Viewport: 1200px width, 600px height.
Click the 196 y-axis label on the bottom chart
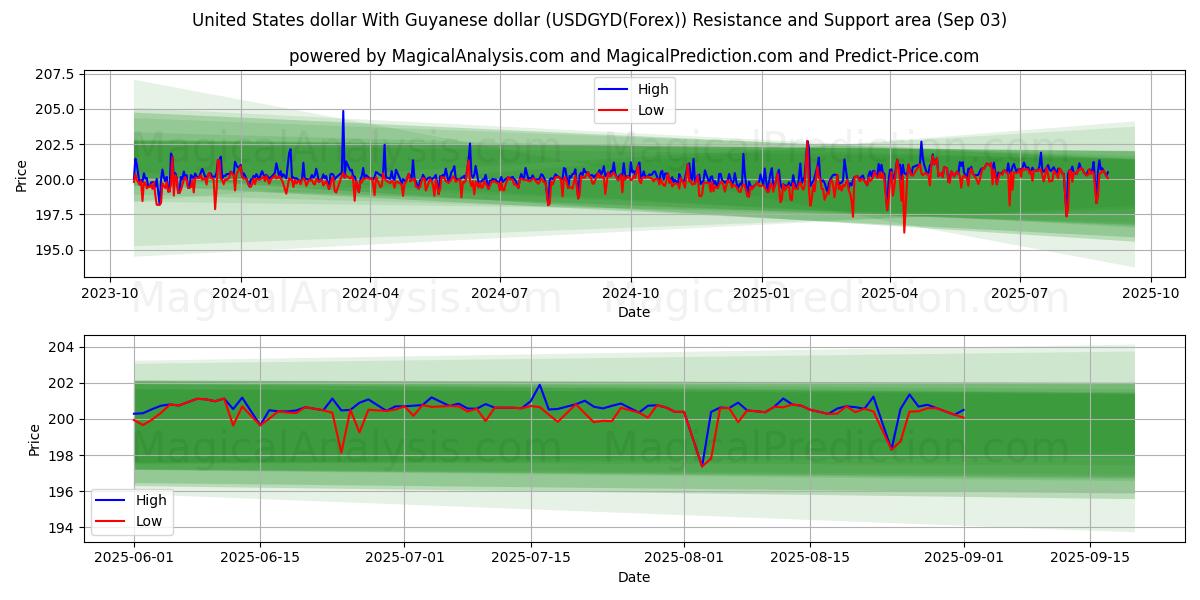pyautogui.click(x=62, y=491)
